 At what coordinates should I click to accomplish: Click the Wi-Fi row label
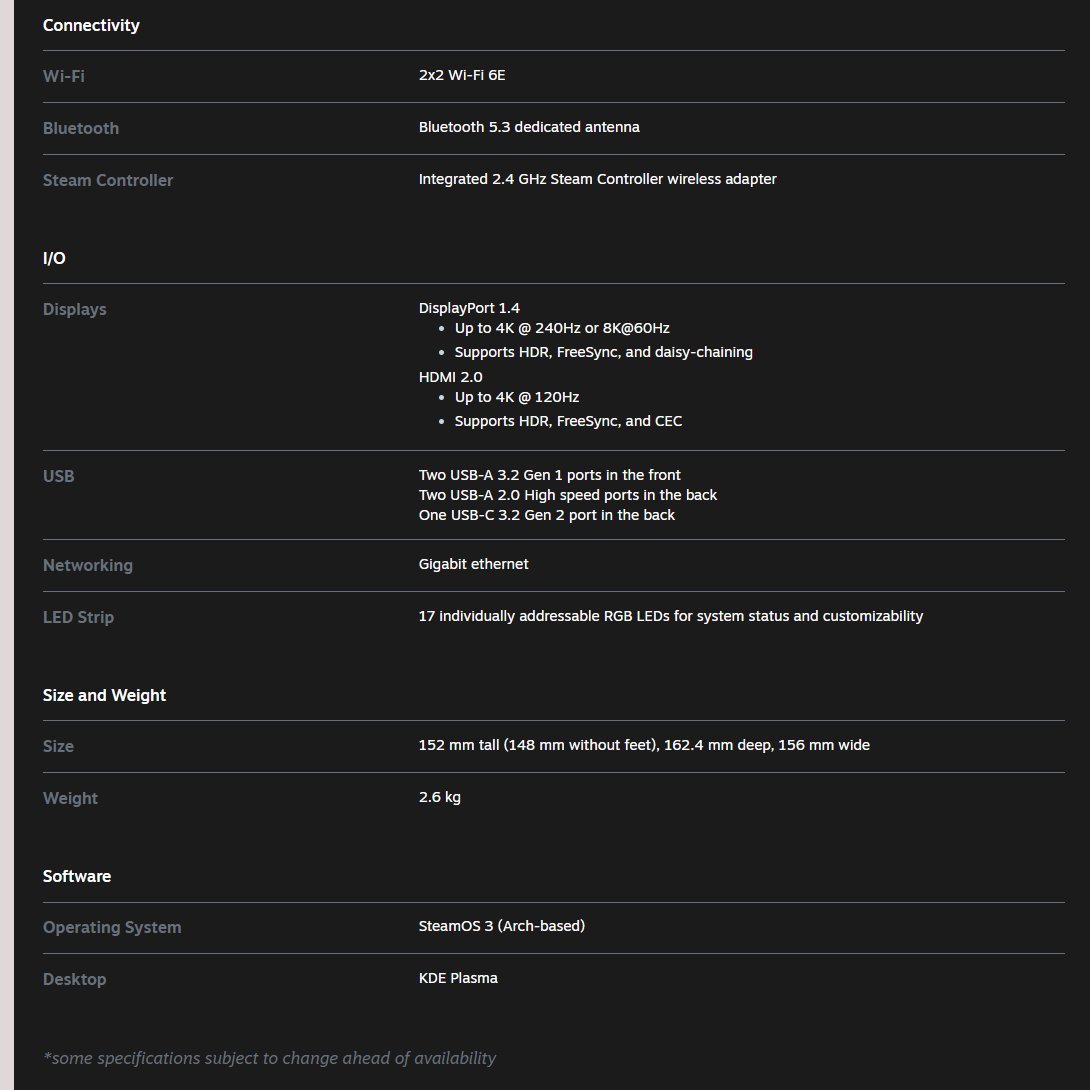[x=63, y=76]
